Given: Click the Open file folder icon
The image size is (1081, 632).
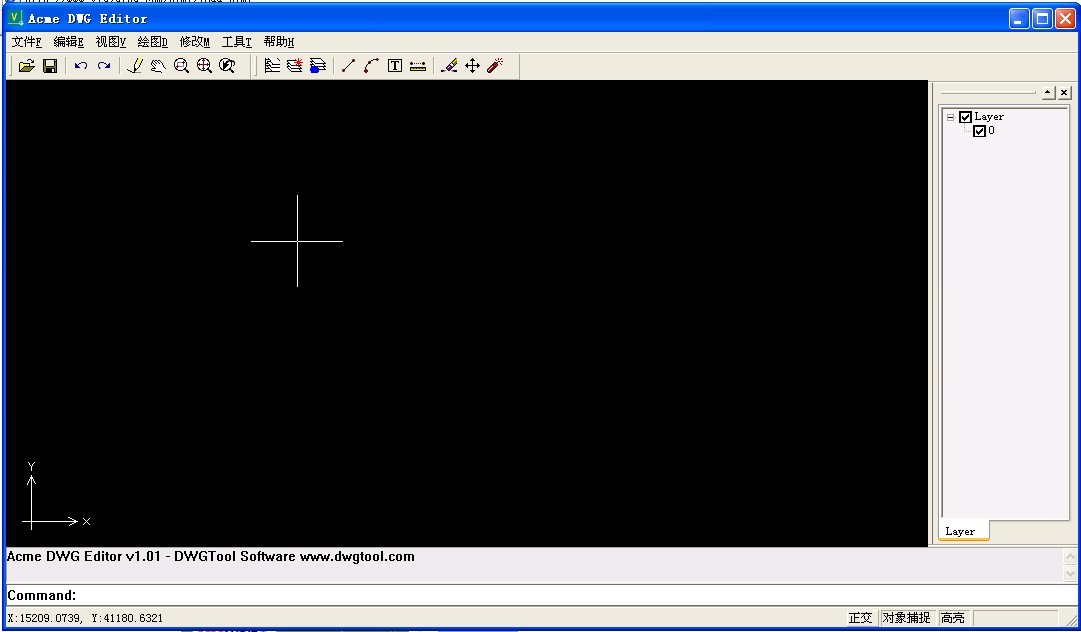Looking at the screenshot, I should pyautogui.click(x=27, y=66).
